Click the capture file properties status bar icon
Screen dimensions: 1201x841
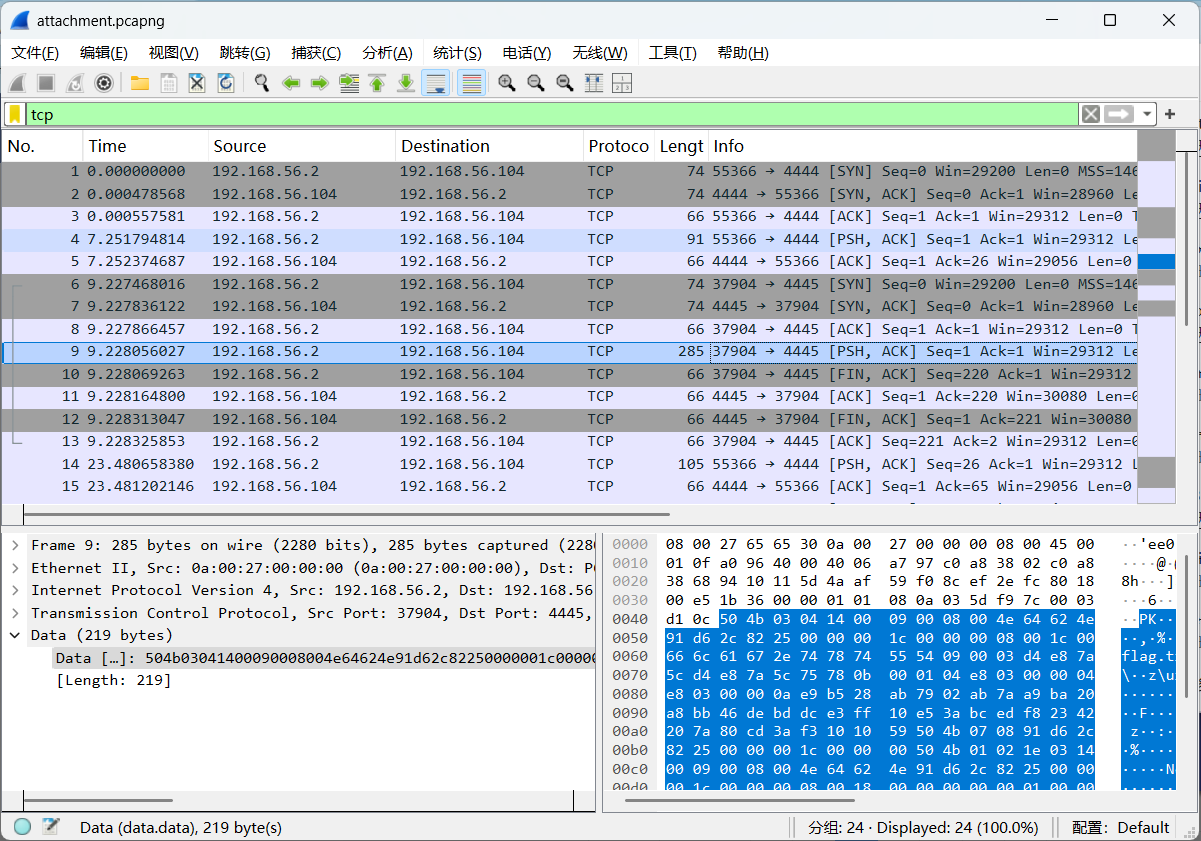(x=51, y=827)
